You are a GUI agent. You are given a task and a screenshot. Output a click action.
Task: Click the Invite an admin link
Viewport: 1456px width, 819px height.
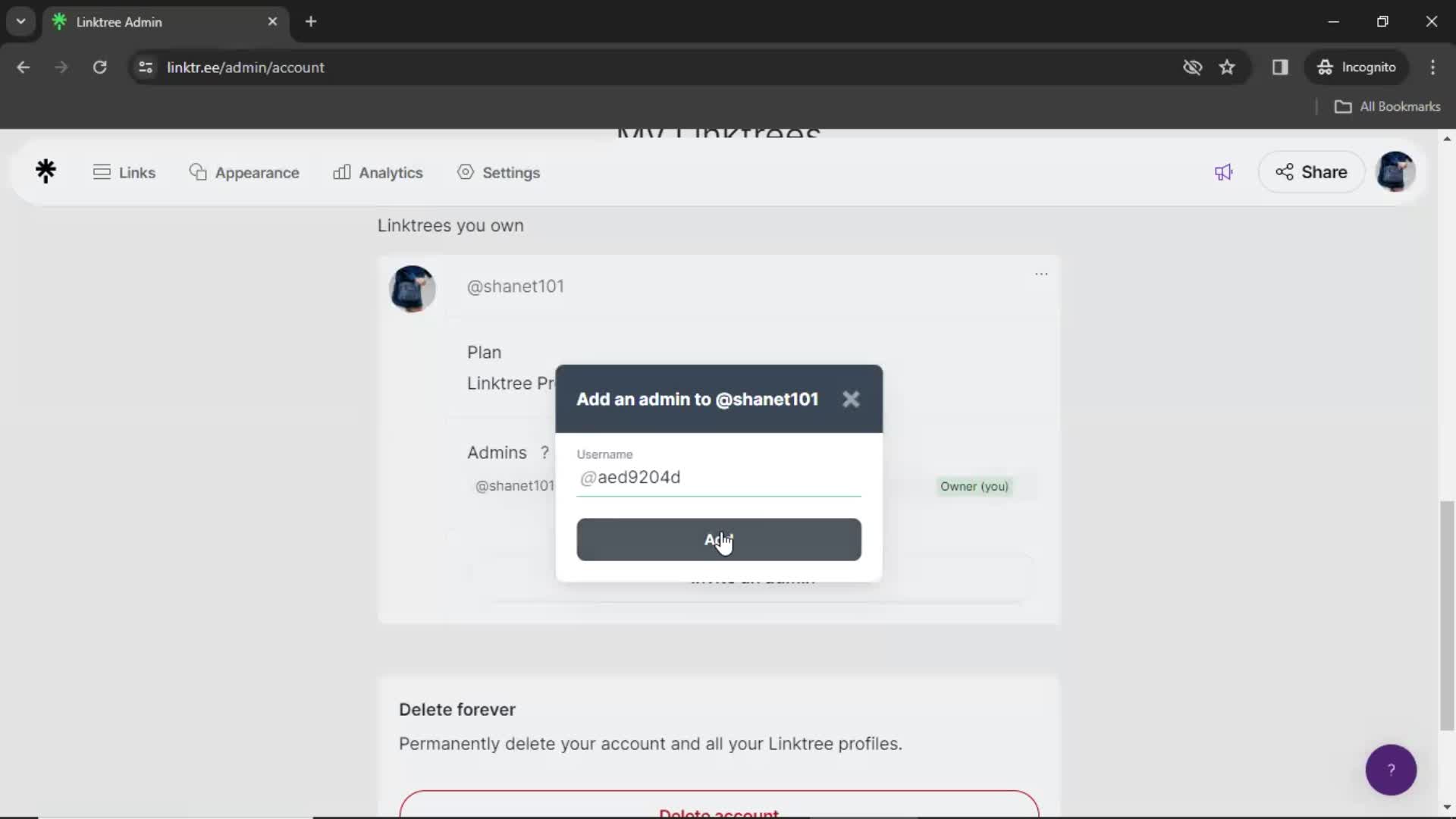point(752,576)
